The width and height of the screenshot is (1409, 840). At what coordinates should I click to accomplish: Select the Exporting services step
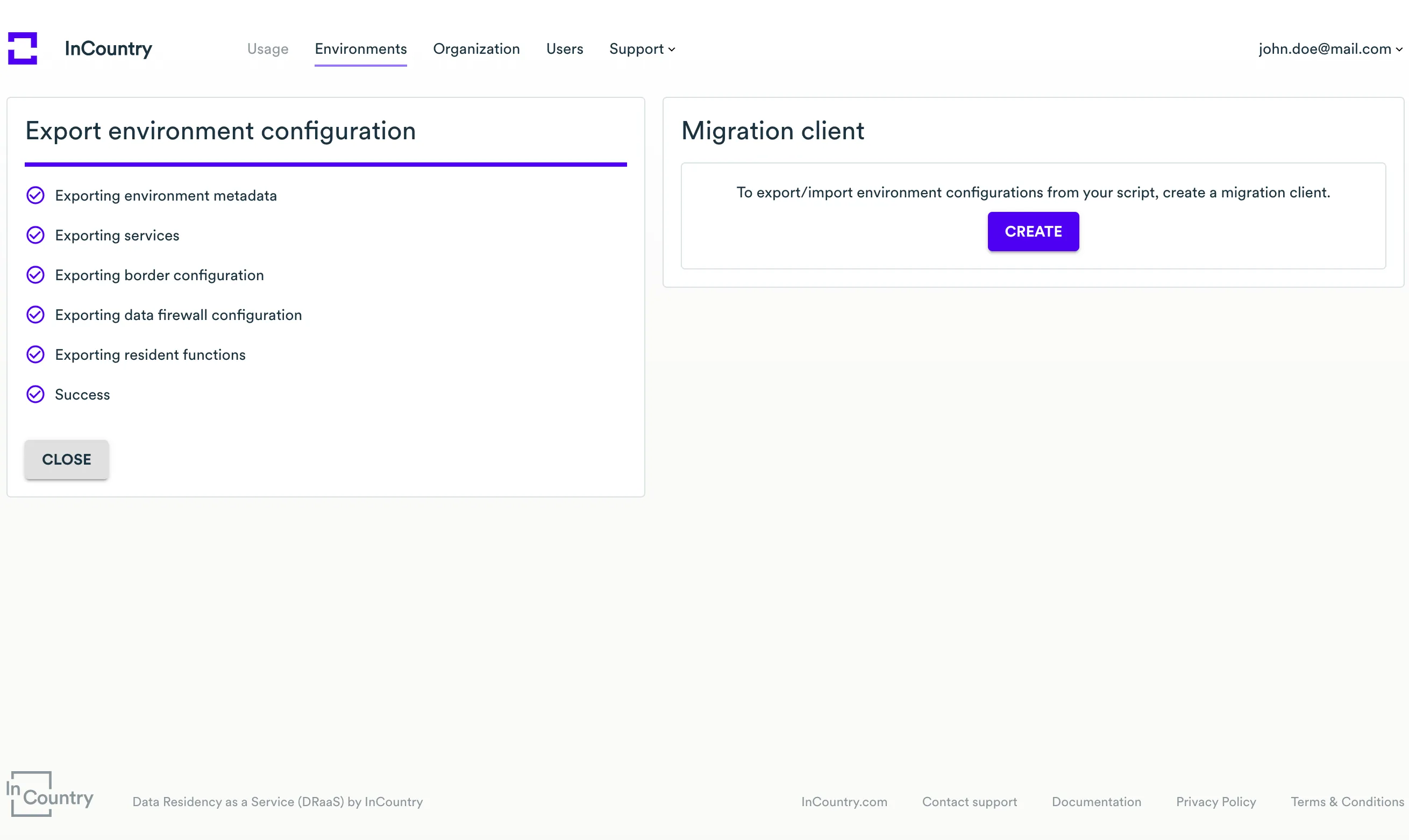tap(117, 235)
